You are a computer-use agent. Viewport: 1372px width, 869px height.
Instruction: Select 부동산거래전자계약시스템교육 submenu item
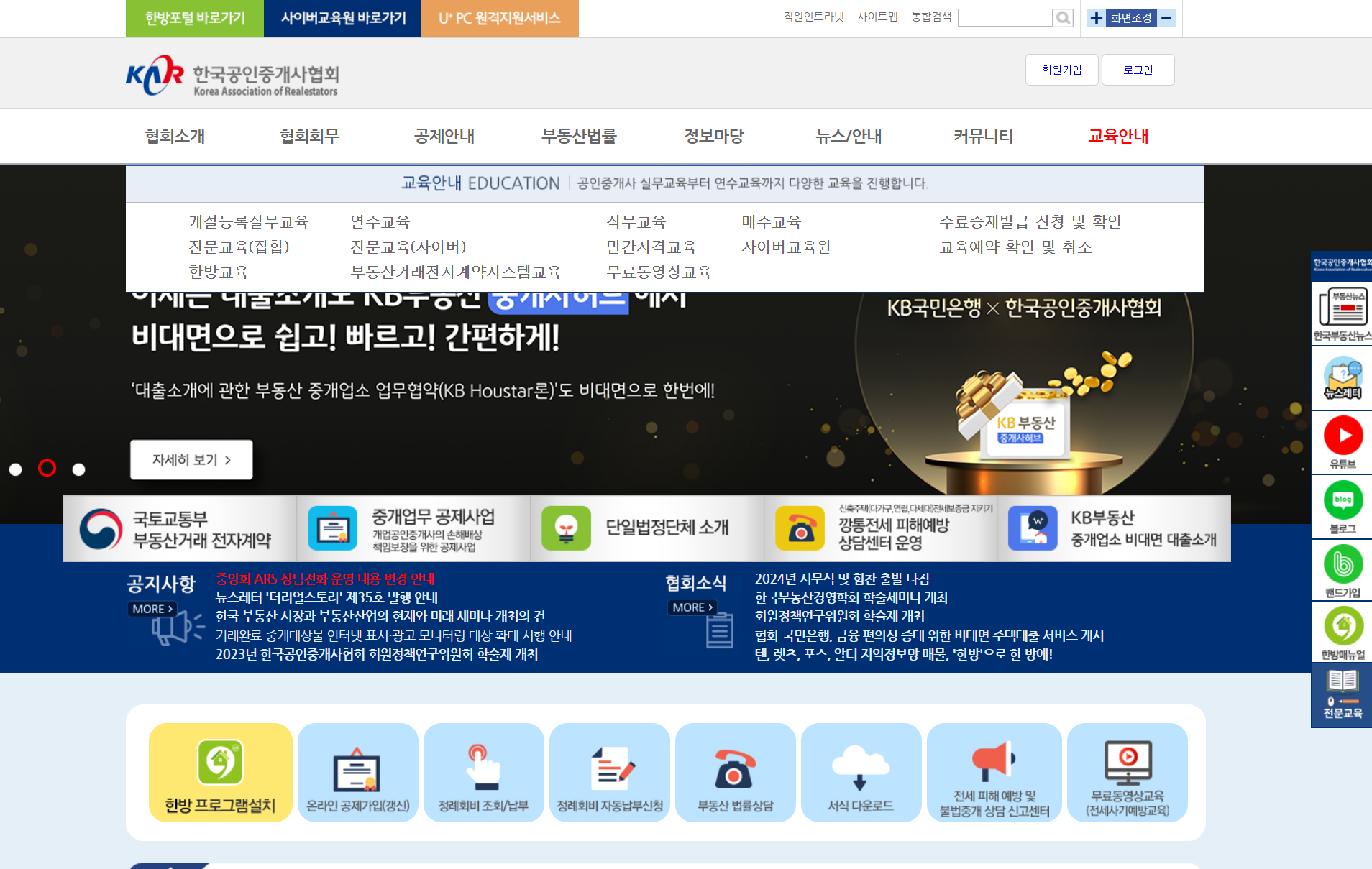pos(456,272)
